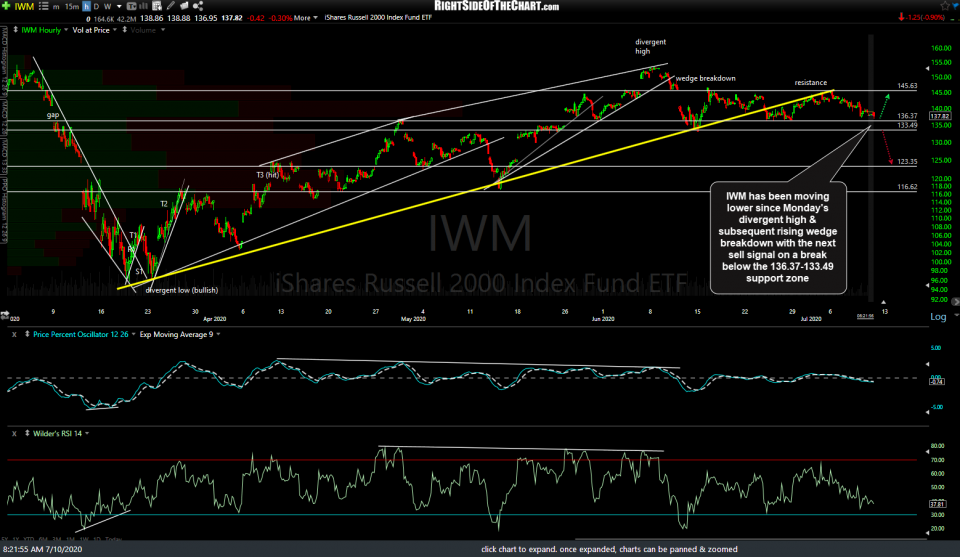This screenshot has height=557, width=960.
Task: Select the pencil drawing tool
Action: point(171,6)
